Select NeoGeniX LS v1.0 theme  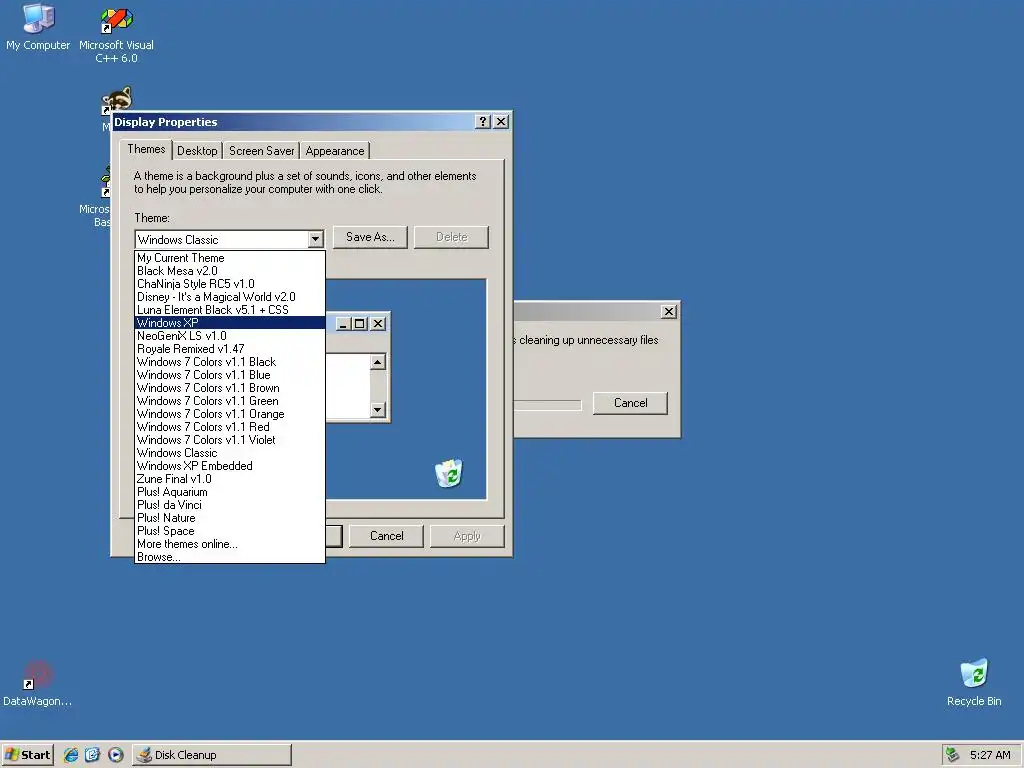(230, 336)
